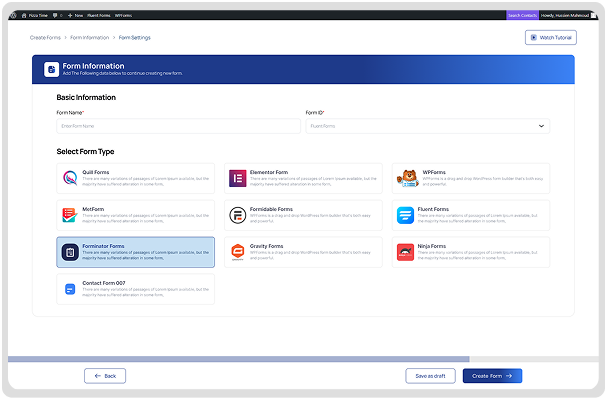Select the MetForm logo icon

(70, 215)
